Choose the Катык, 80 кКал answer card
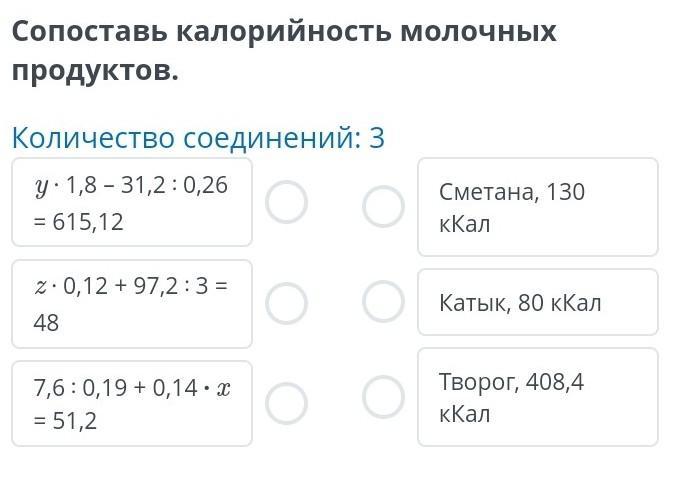The image size is (680, 491). 537,302
